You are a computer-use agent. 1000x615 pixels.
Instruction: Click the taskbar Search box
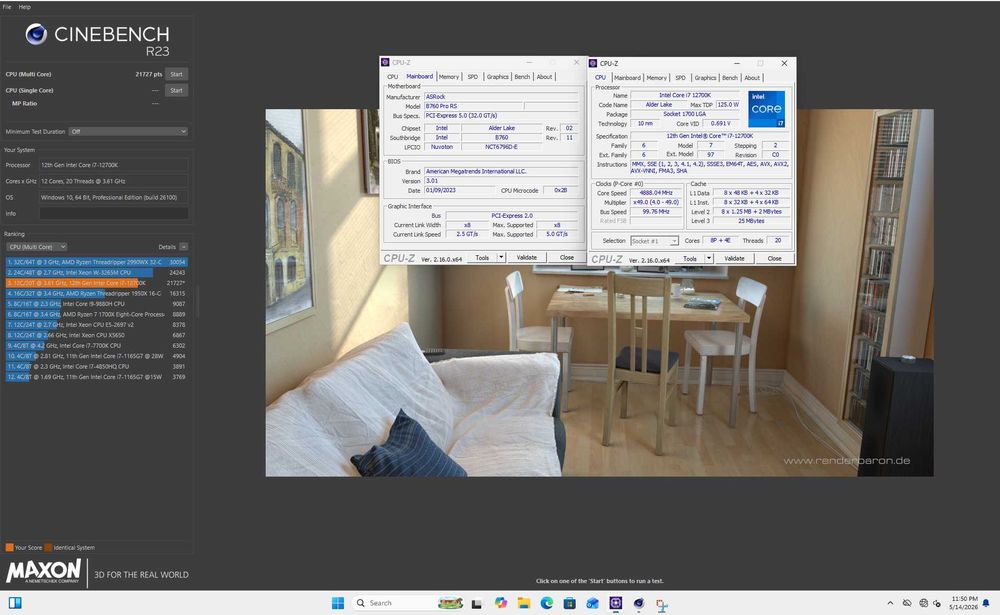(407, 603)
